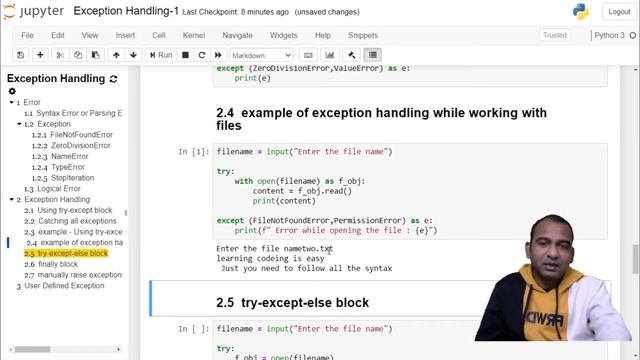The height and width of the screenshot is (360, 640).
Task: Click the Jupyter logo
Action: click(33, 11)
